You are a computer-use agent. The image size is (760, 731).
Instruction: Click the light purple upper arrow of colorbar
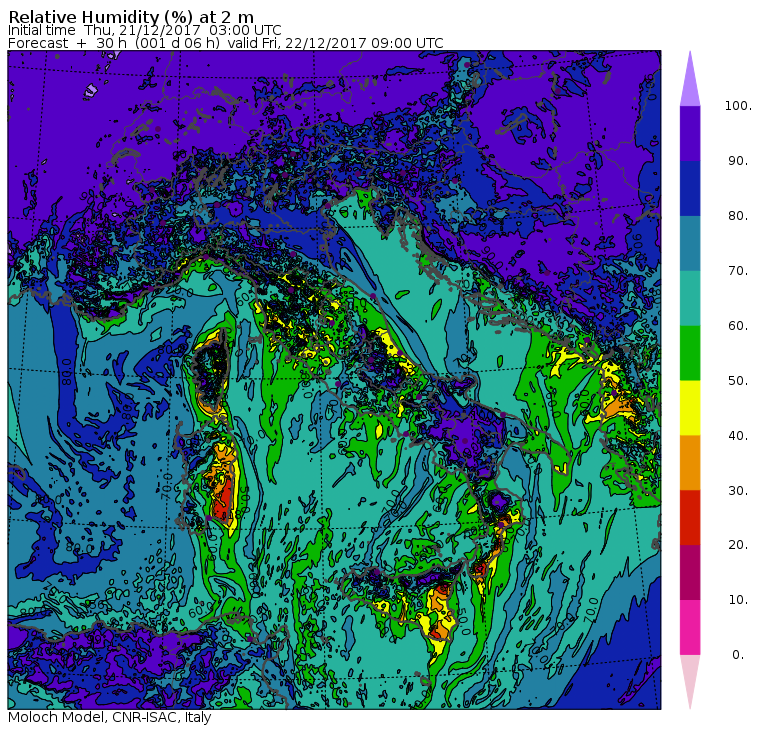tap(690, 79)
